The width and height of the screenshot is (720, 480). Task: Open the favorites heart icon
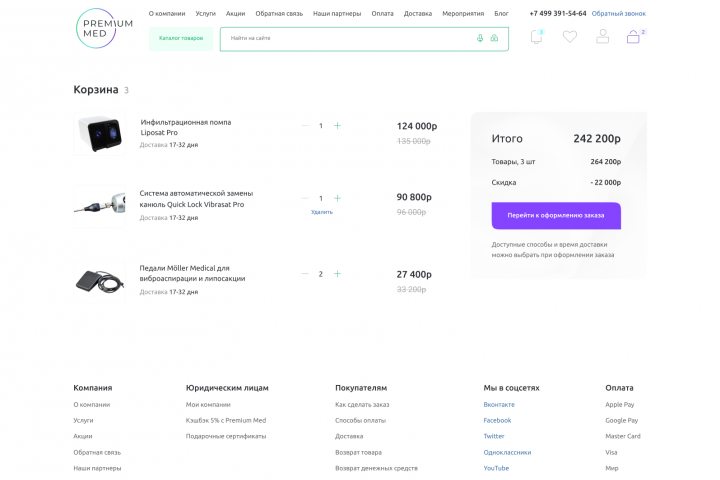[x=570, y=37]
